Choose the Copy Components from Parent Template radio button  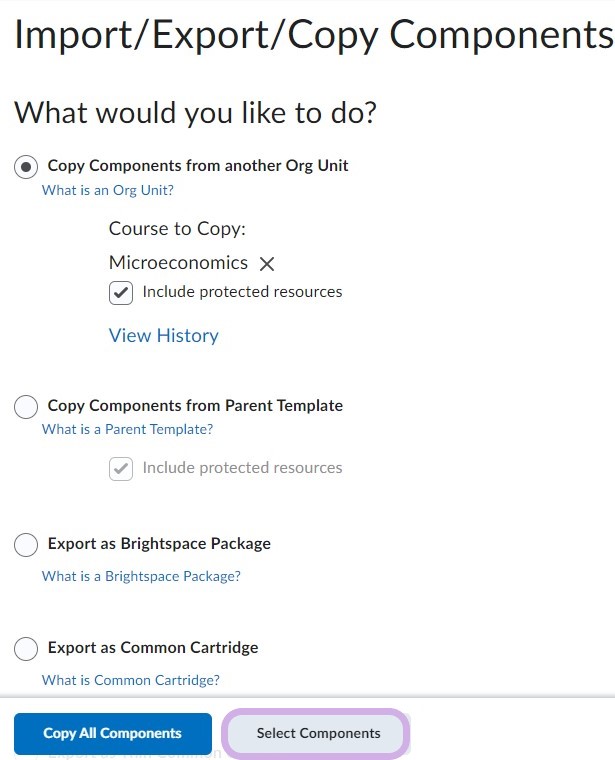point(27,407)
